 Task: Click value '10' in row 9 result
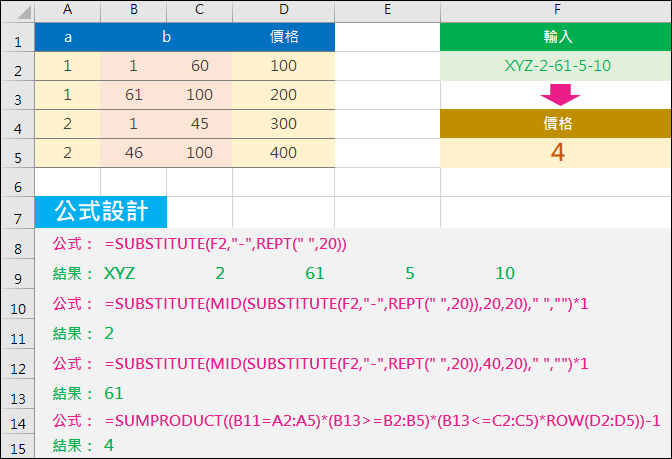(x=505, y=273)
